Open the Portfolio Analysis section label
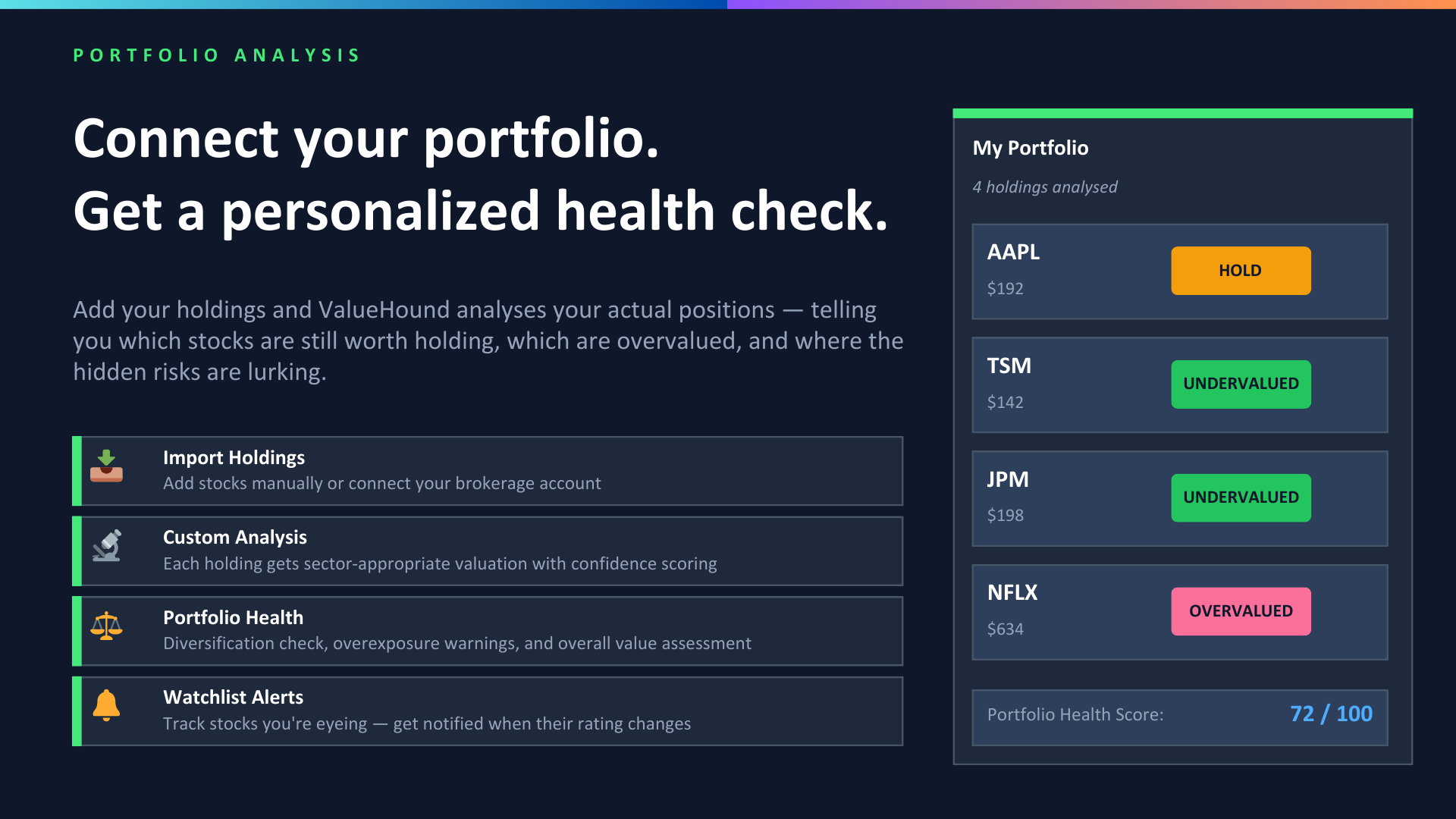This screenshot has height=819, width=1456. coord(217,55)
